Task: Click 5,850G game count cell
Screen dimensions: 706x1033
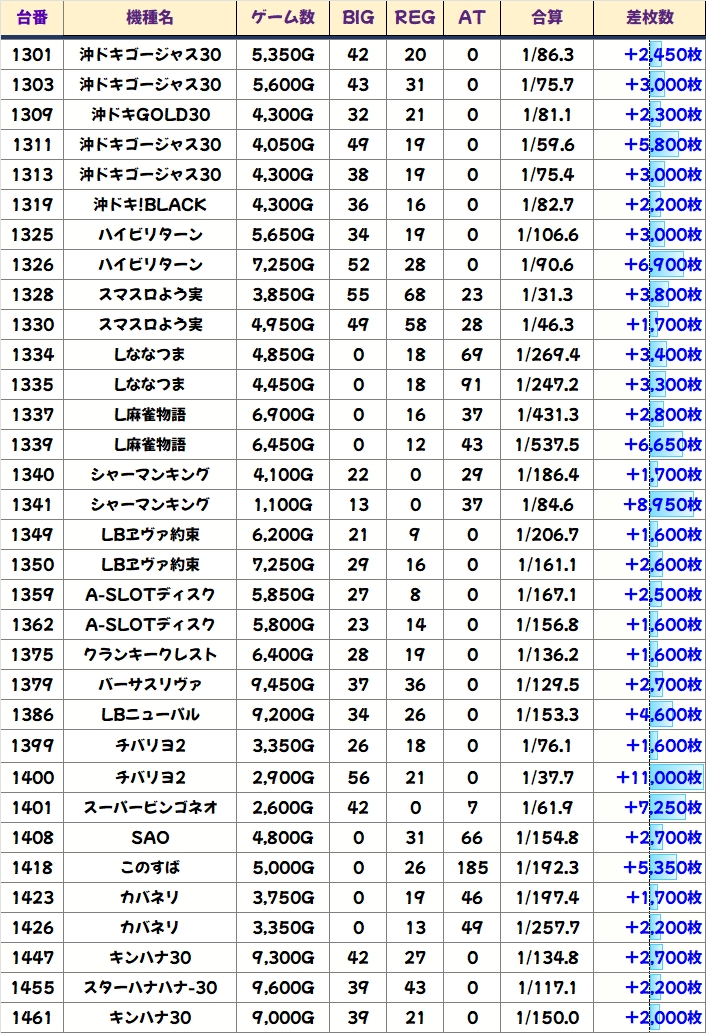Action: 283,595
